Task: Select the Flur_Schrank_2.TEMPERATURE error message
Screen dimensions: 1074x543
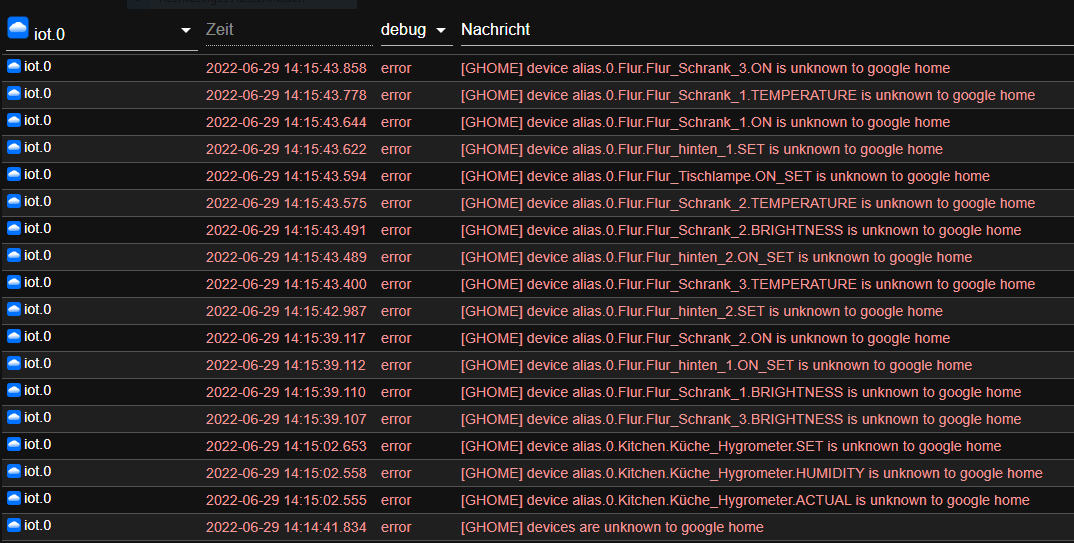Action: click(x=748, y=203)
